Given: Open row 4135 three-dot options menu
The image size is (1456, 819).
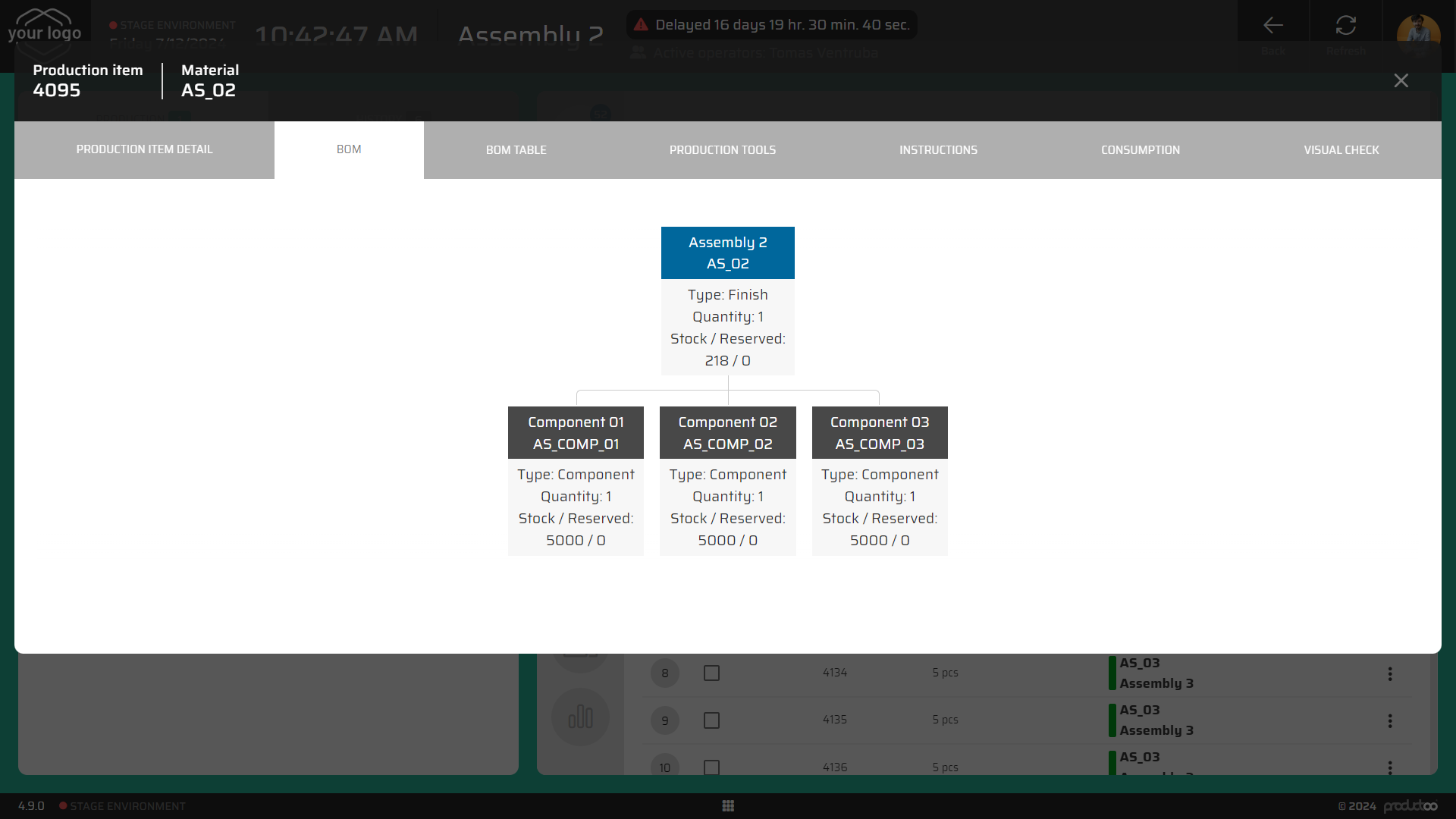Looking at the screenshot, I should tap(1390, 720).
